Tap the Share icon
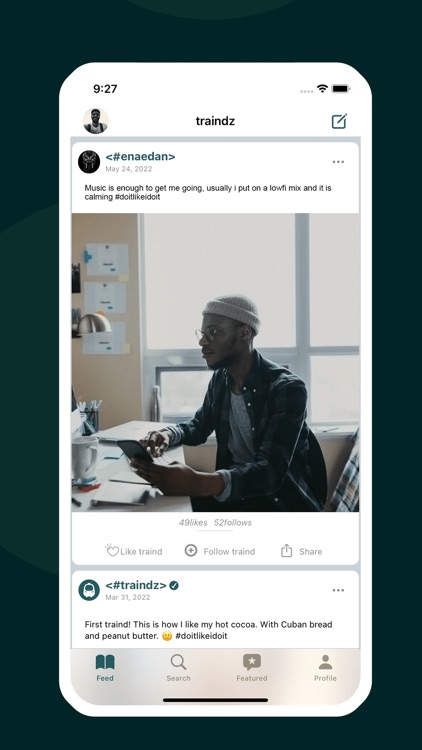The image size is (422, 750). [286, 551]
